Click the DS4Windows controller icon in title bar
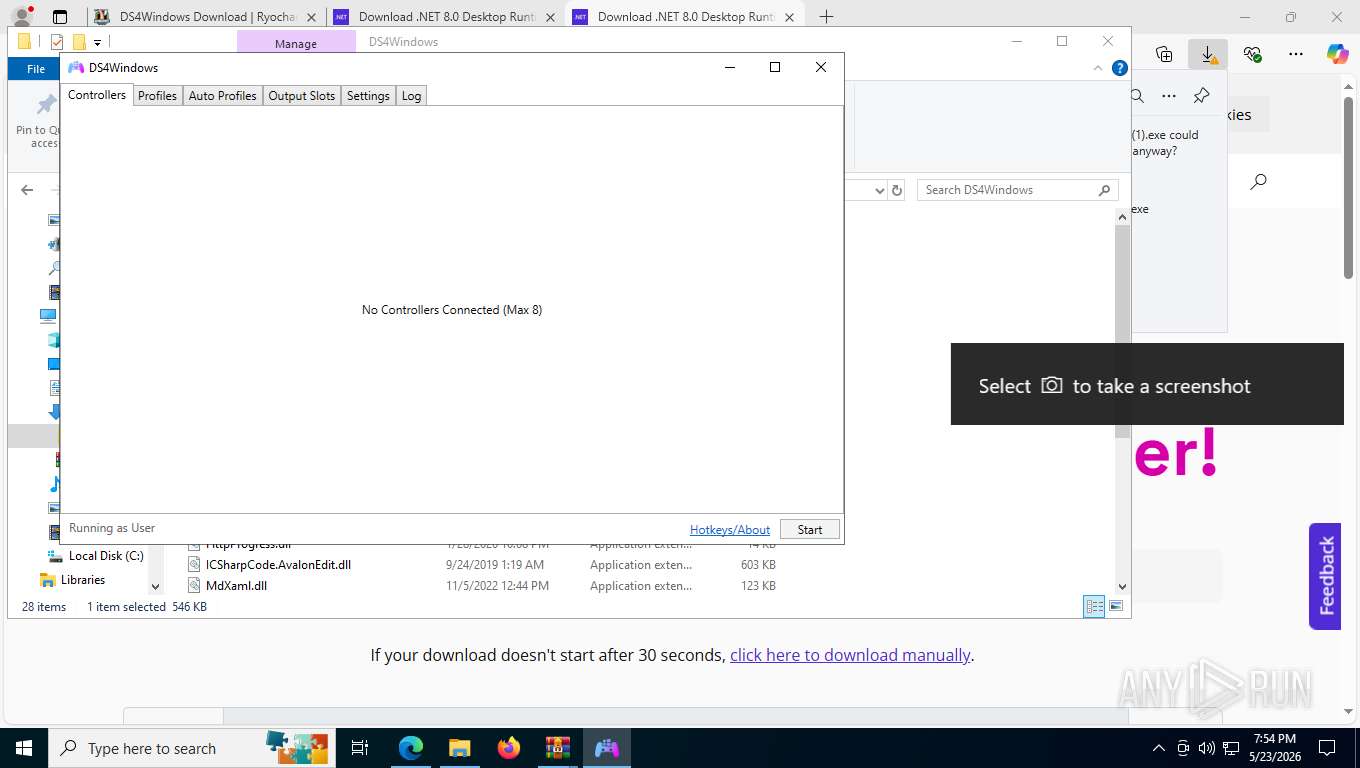 [x=76, y=67]
